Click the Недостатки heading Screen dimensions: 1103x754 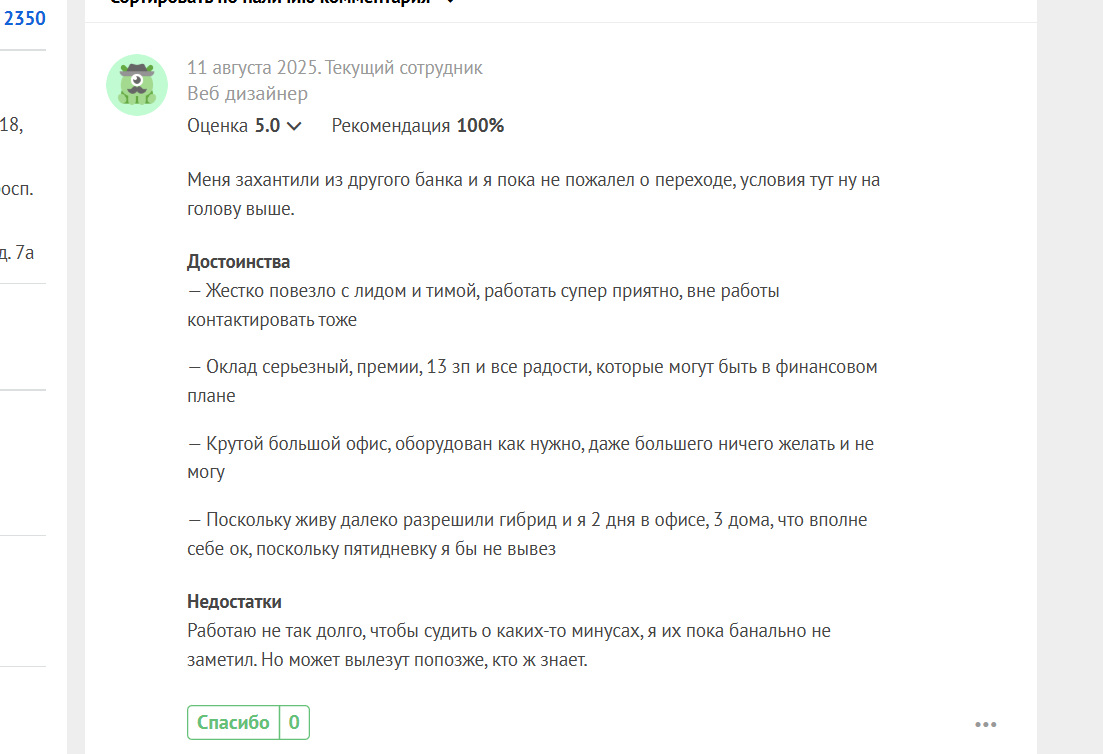(234, 602)
